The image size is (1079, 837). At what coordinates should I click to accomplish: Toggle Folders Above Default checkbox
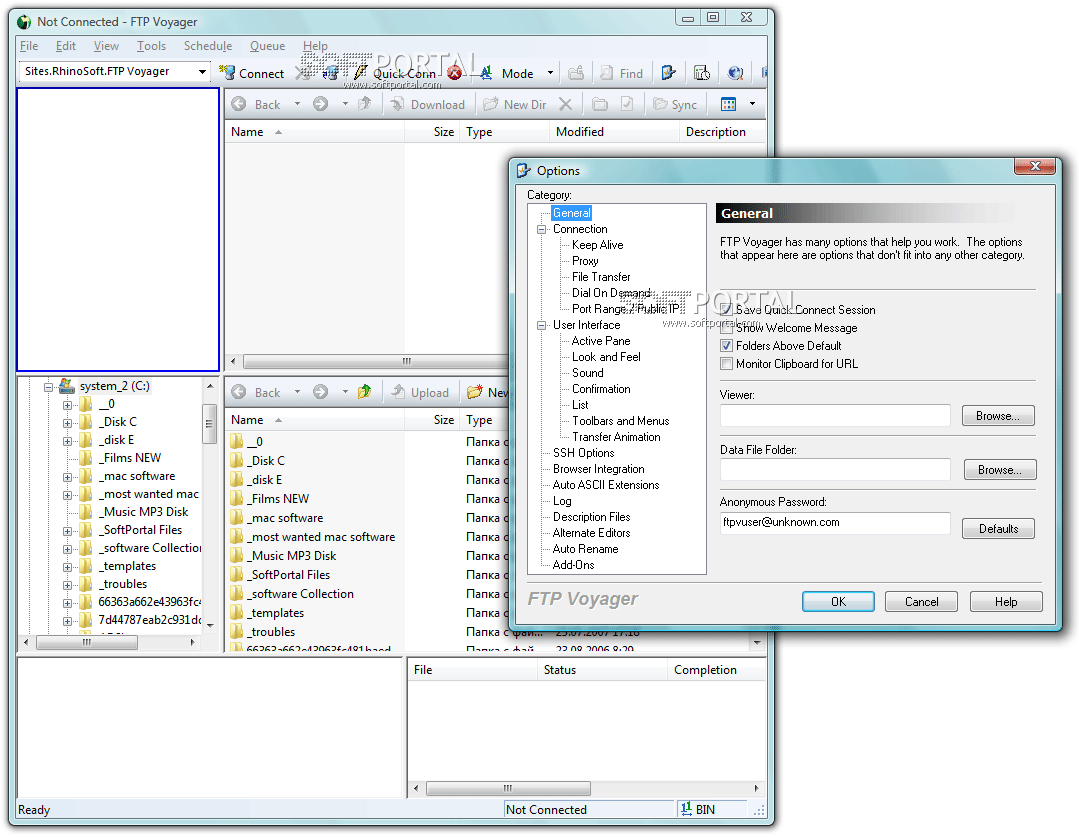726,346
